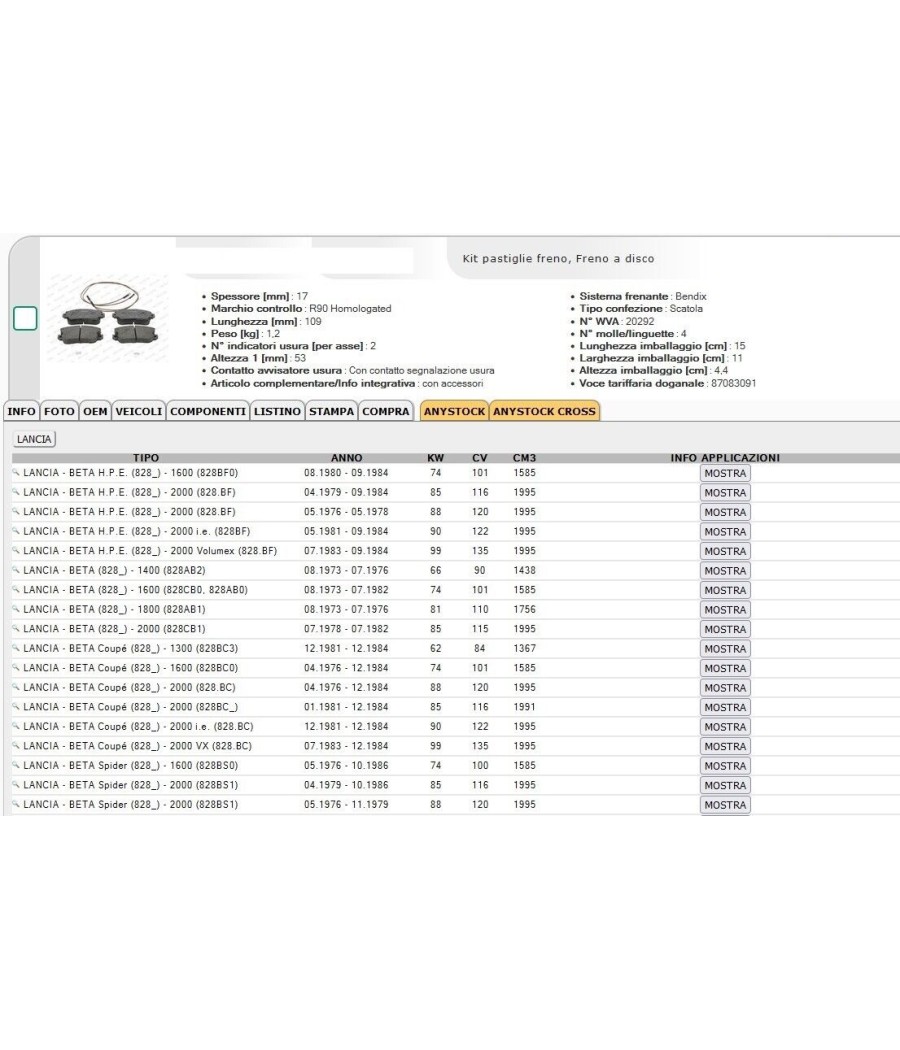Click MOSTRA for Coupé 2000 i.e. (828.BC) row
The height and width of the screenshot is (1050, 900).
click(x=725, y=727)
